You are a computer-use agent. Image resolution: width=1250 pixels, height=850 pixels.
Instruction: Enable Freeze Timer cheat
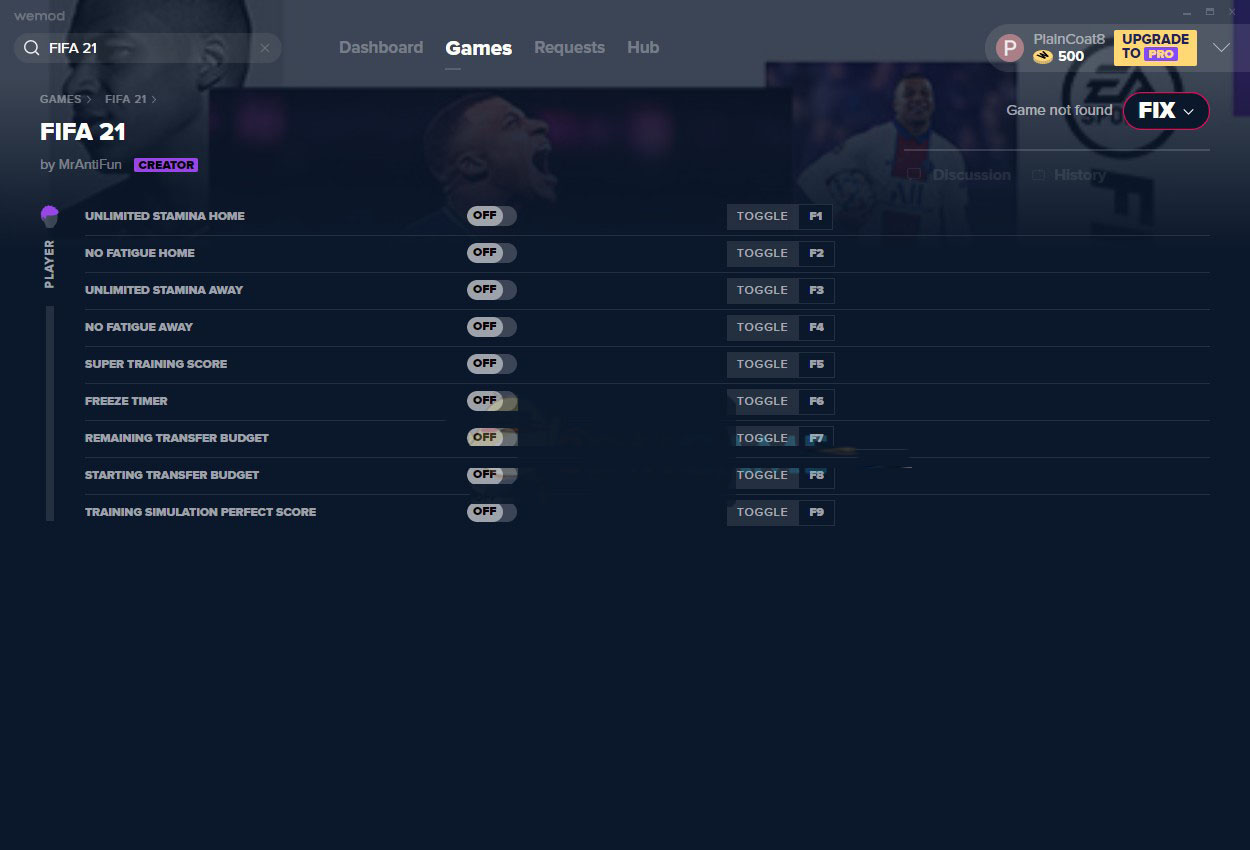(492, 401)
